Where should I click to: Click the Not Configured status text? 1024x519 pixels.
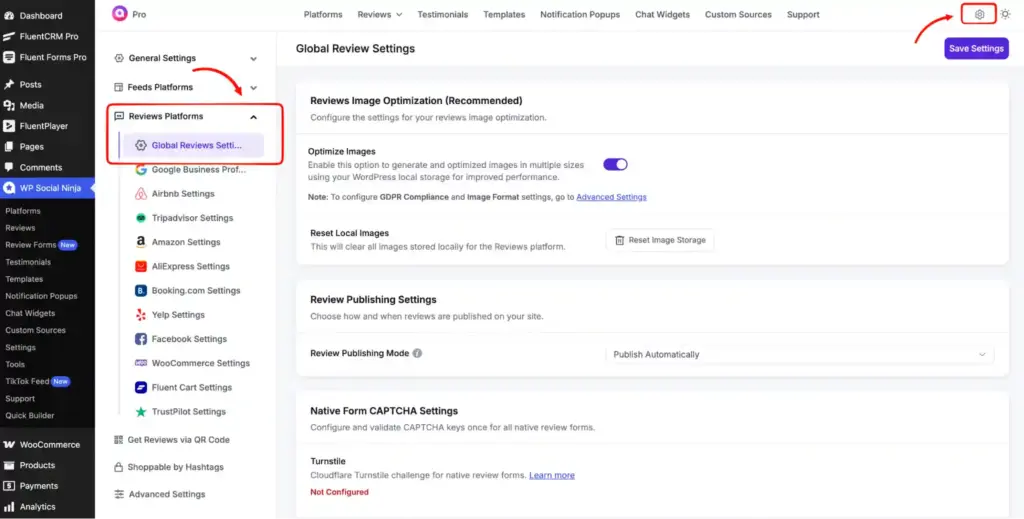(339, 492)
